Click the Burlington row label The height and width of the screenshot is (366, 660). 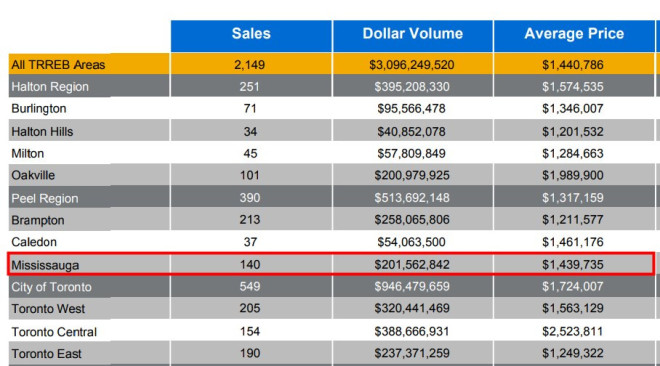tap(39, 109)
